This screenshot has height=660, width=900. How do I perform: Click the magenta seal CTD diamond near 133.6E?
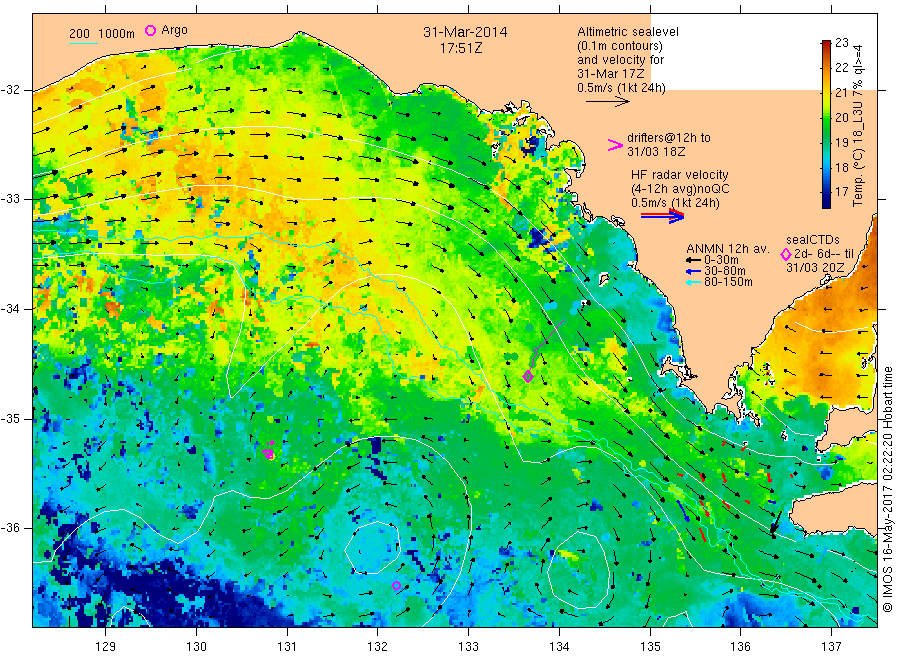tap(528, 376)
